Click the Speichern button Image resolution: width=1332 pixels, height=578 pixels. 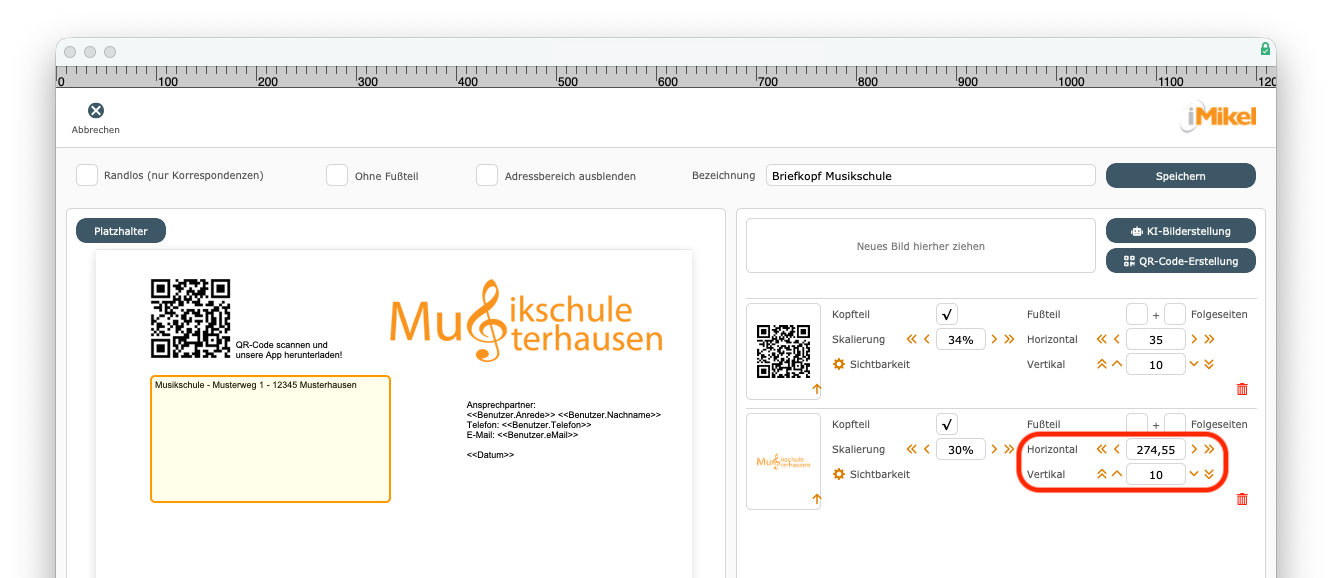(1180, 175)
